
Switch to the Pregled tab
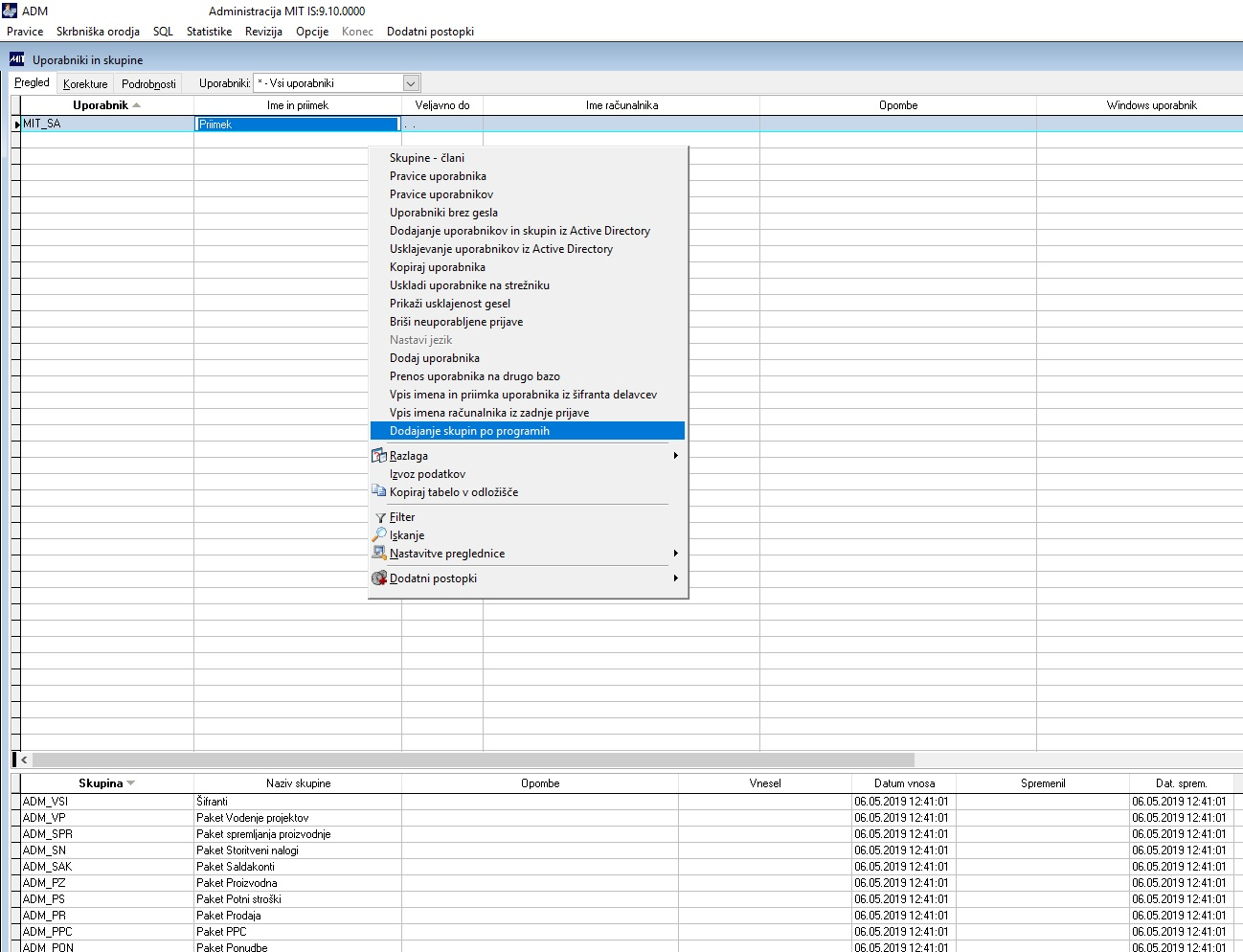point(33,82)
